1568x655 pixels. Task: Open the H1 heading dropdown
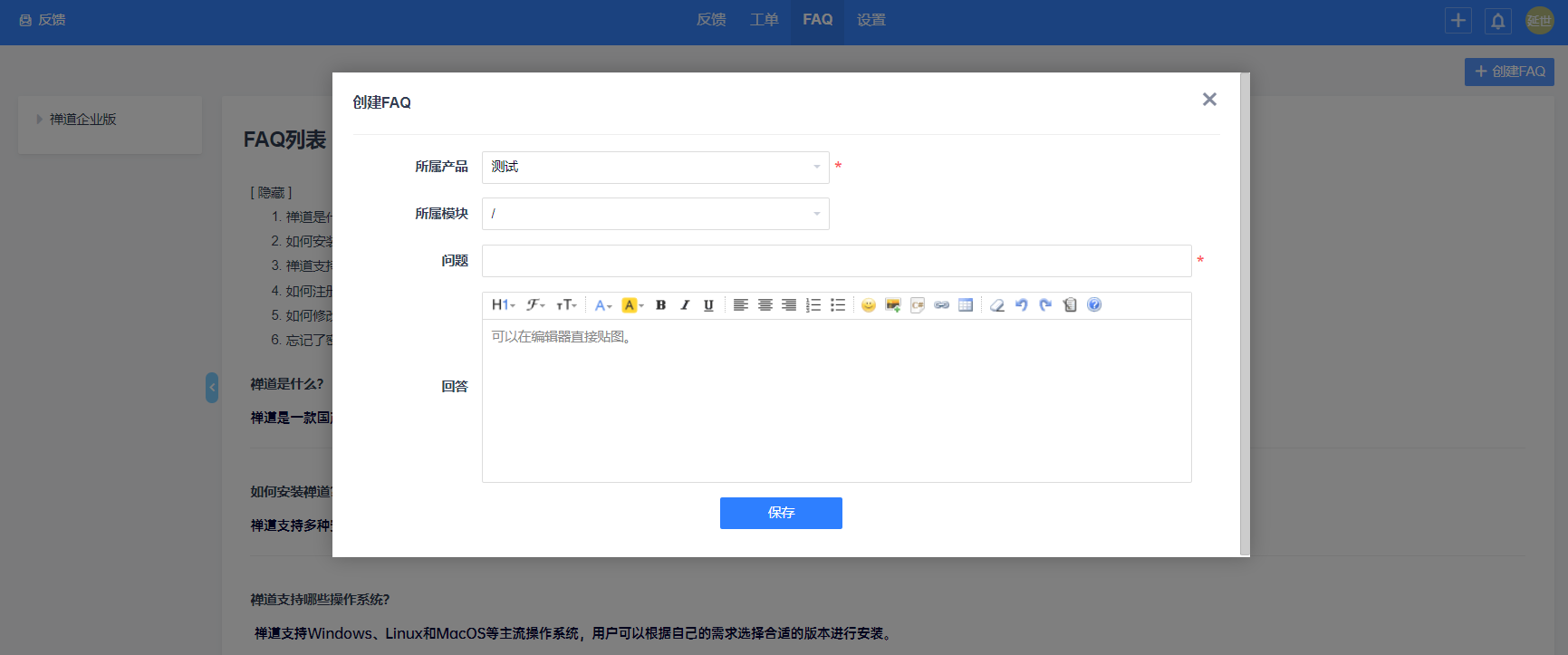point(503,305)
